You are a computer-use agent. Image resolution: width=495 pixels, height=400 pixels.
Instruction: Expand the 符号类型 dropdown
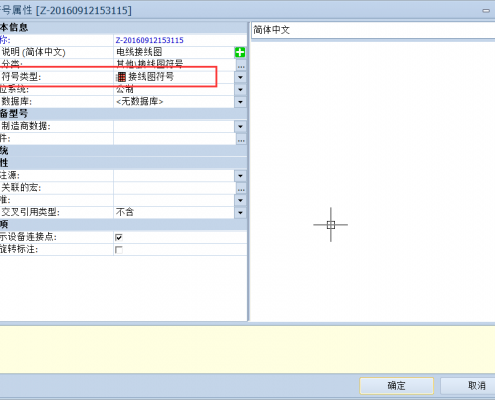click(x=240, y=77)
